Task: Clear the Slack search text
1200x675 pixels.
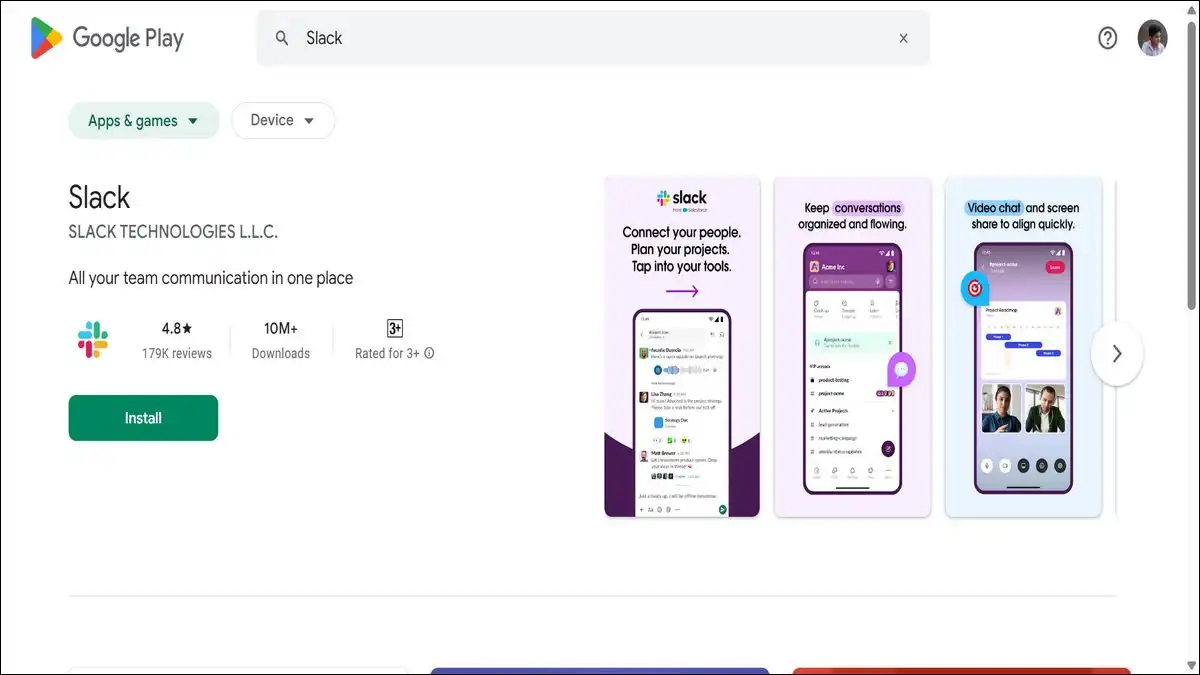Action: (x=903, y=38)
